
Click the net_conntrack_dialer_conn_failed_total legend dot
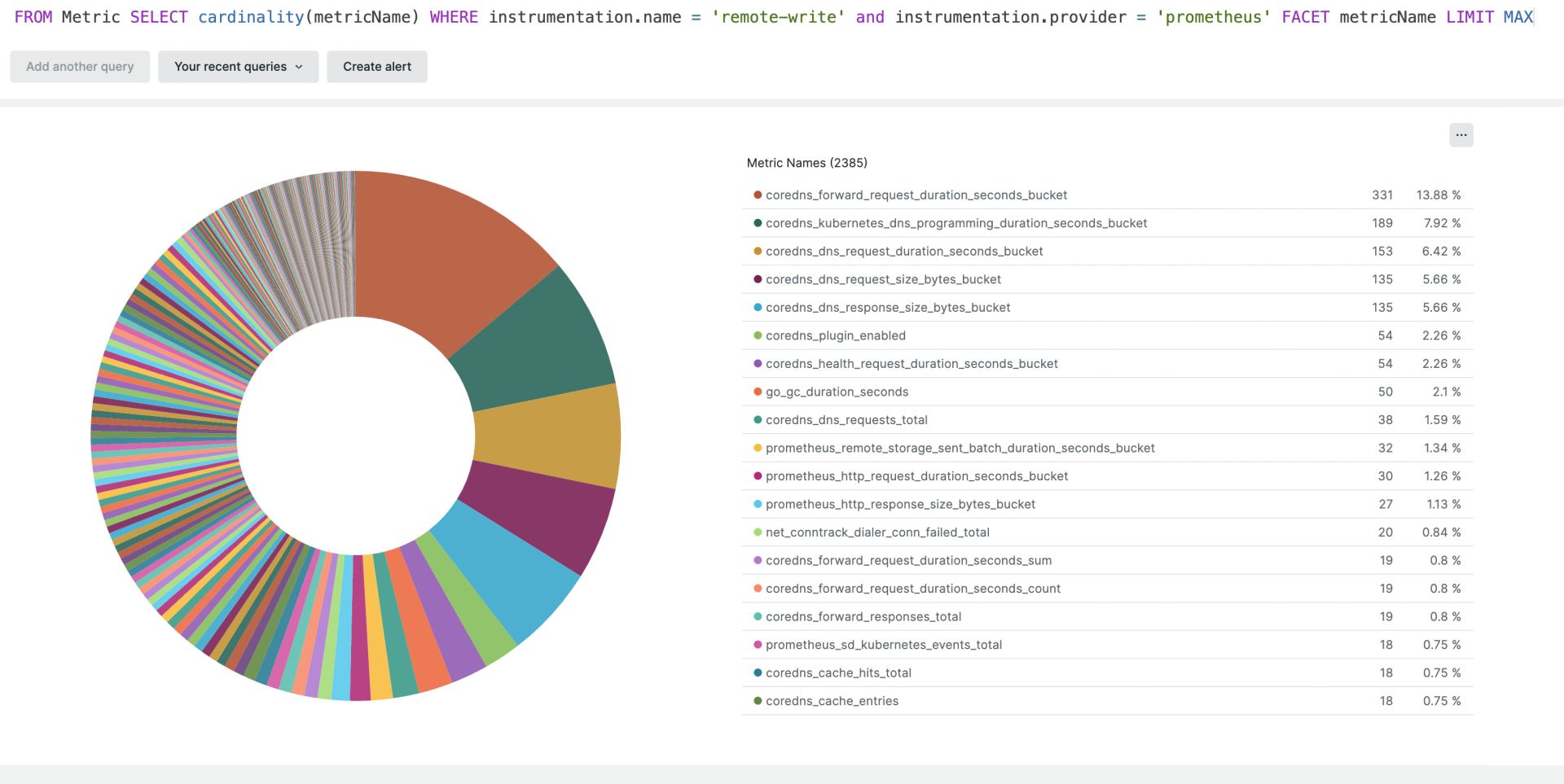(756, 532)
